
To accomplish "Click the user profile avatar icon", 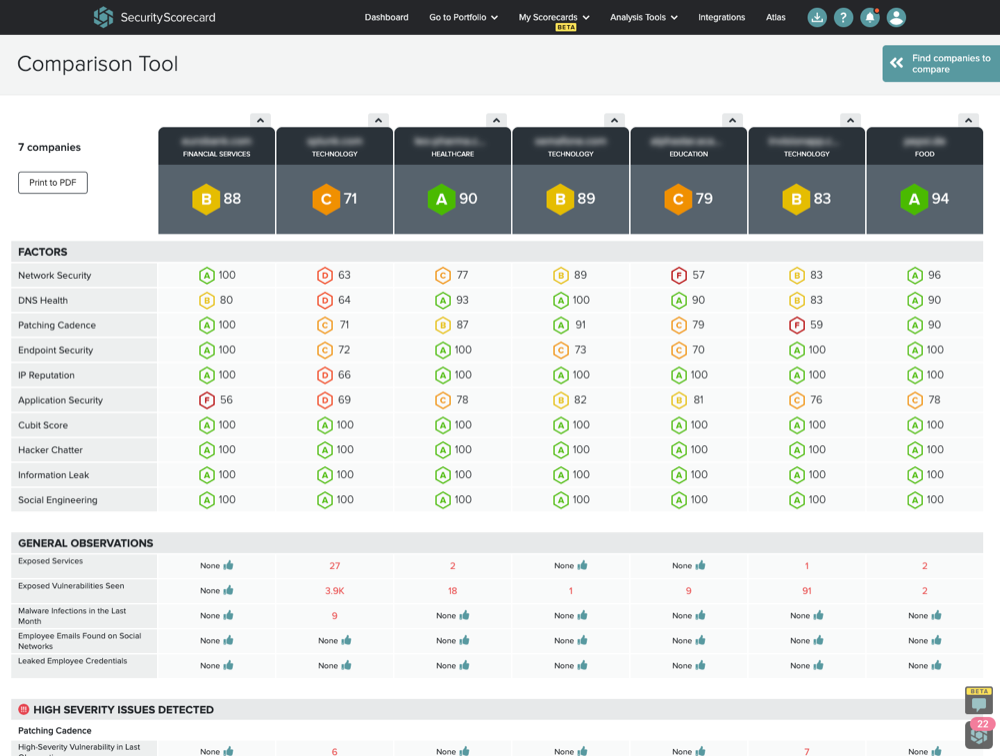I will [x=896, y=17].
